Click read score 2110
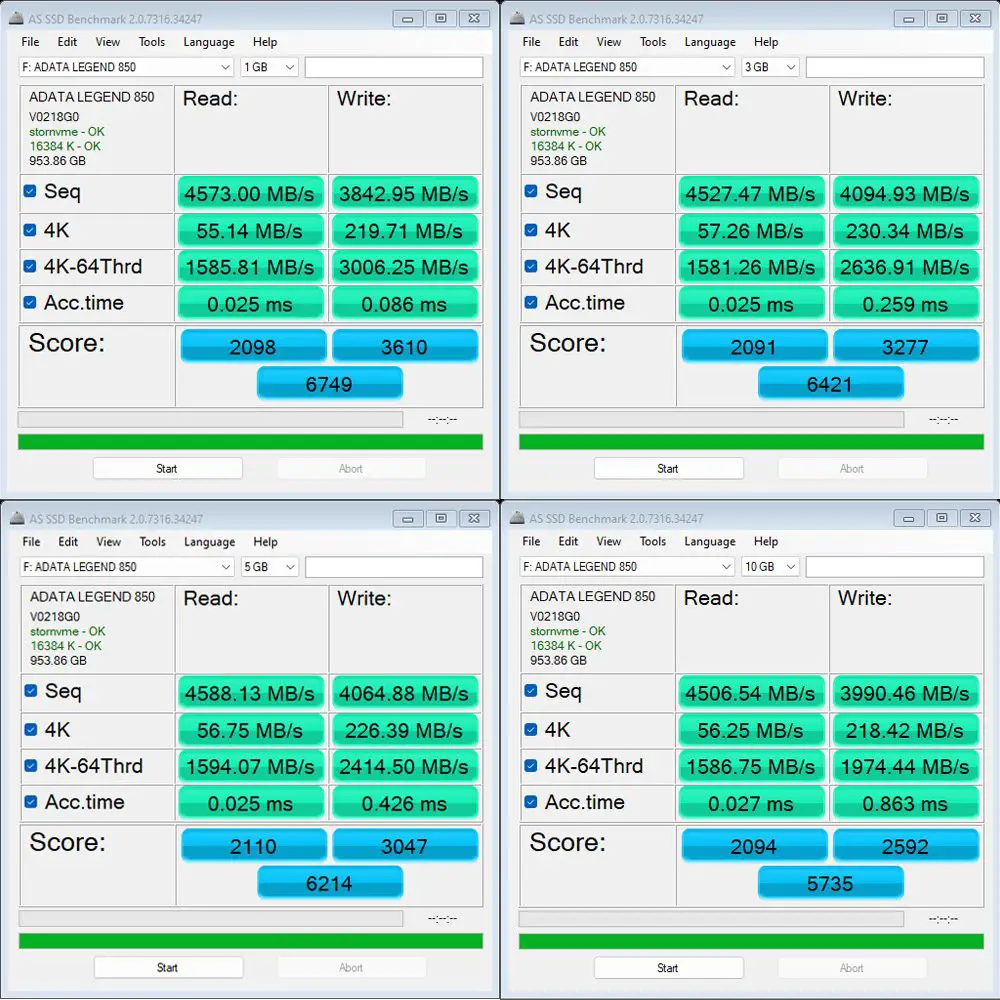 point(253,846)
